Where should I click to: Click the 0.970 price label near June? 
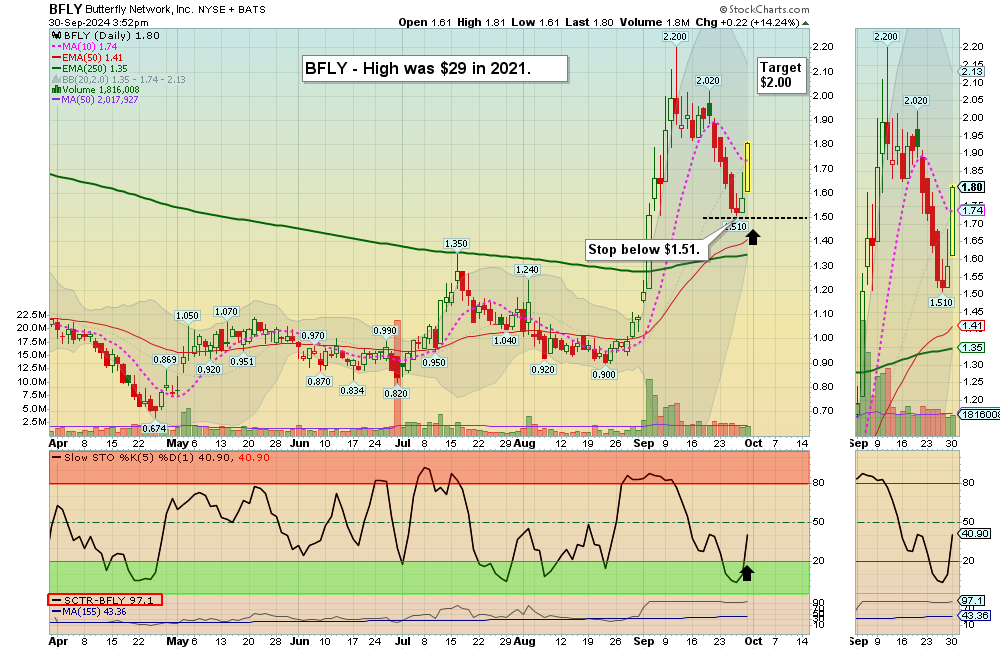coord(313,336)
